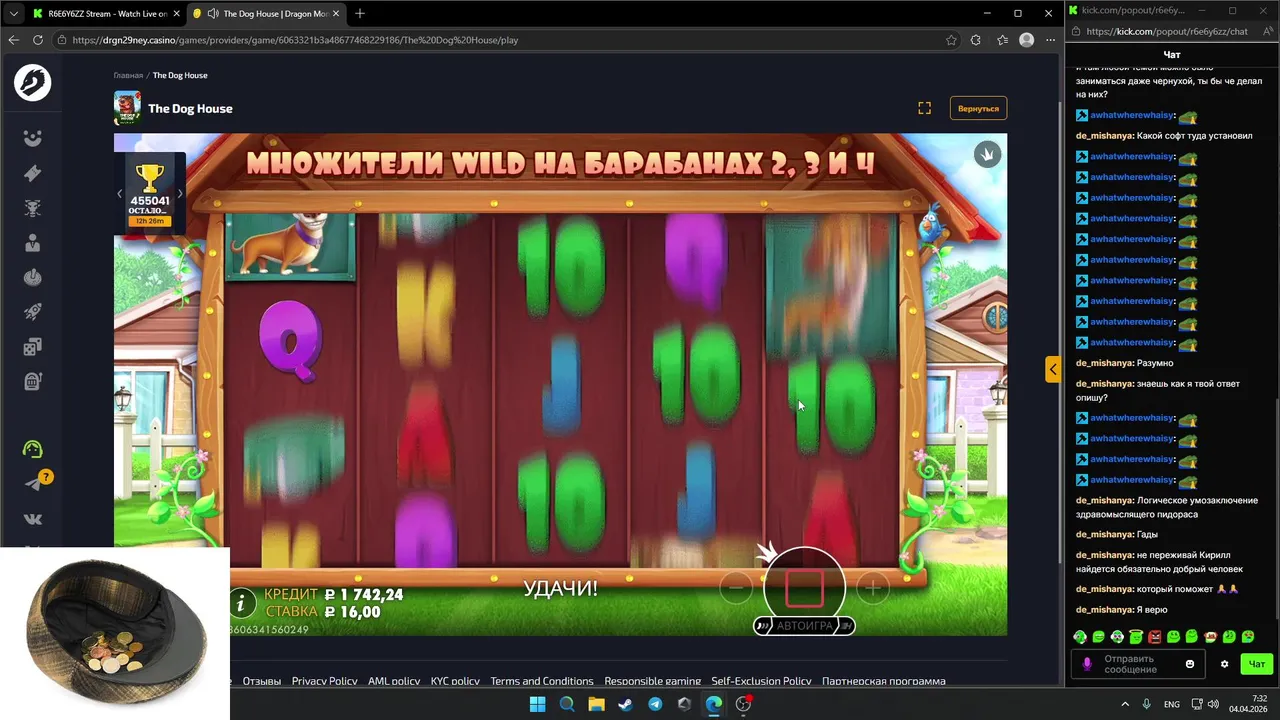This screenshot has width=1280, height=720.
Task: Go to next tournament with right arrow
Action: [180, 194]
